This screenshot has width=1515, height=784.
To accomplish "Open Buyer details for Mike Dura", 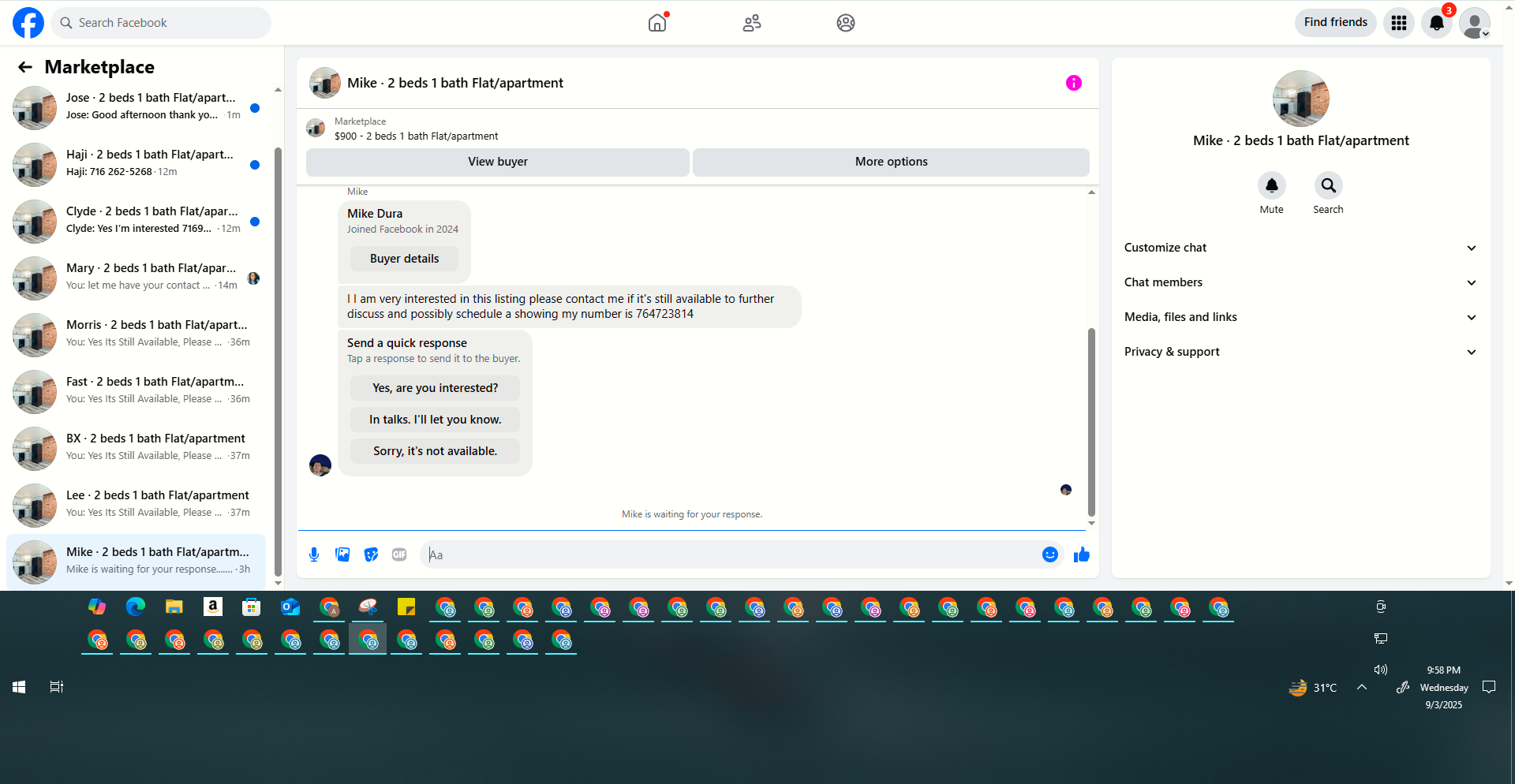I will (405, 259).
